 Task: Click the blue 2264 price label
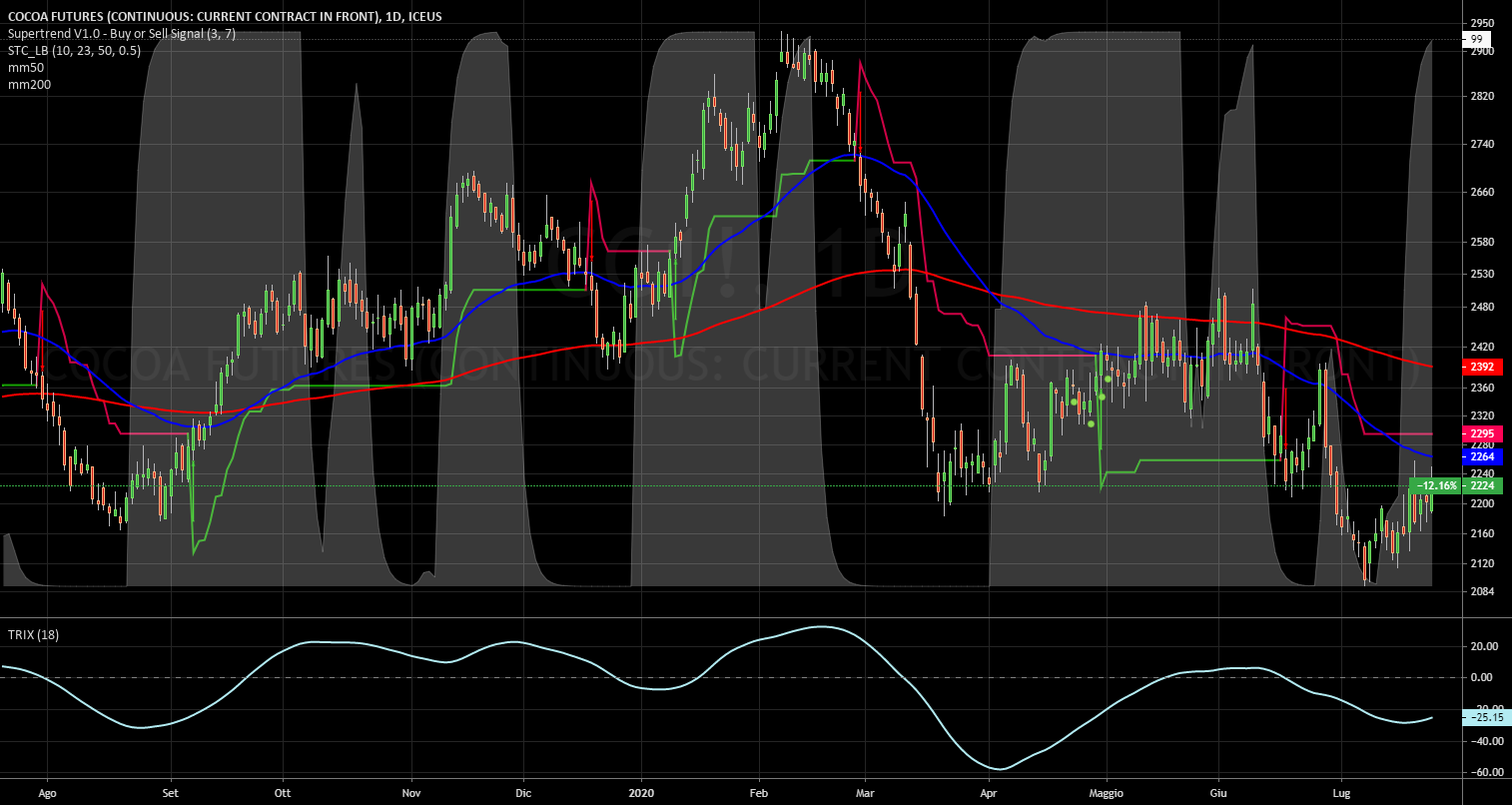click(x=1482, y=456)
